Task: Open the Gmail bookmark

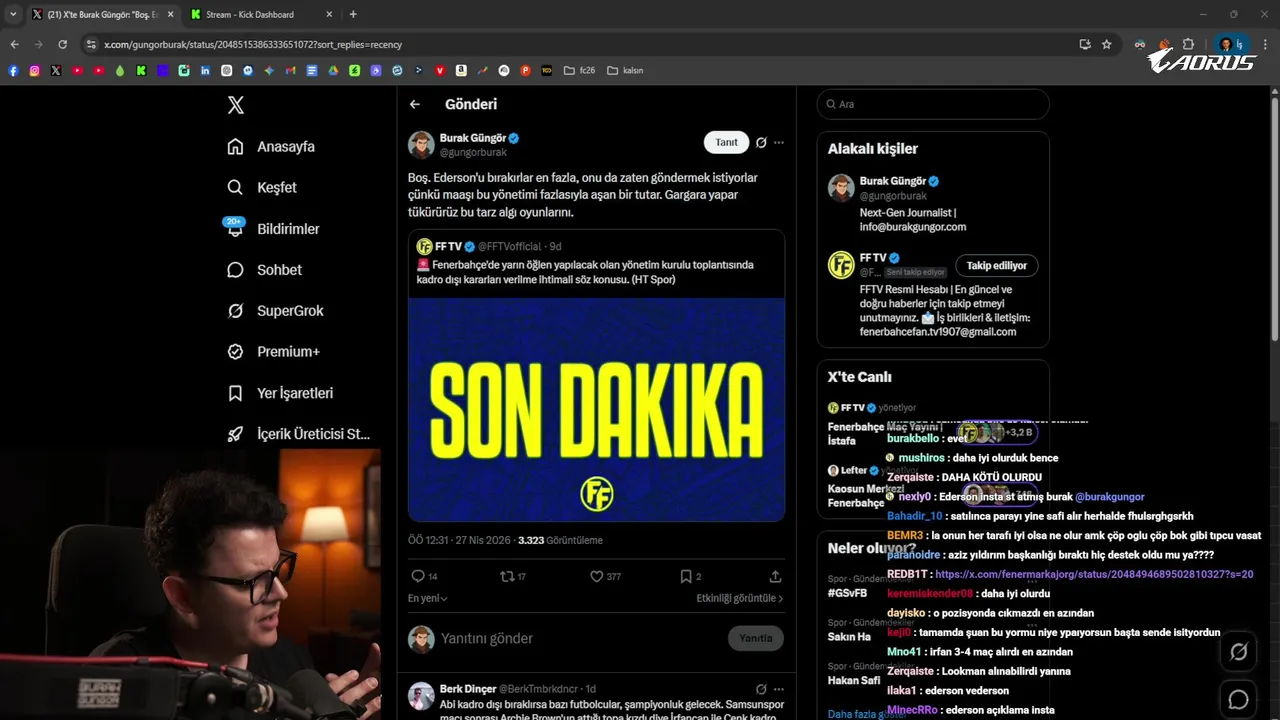Action: tap(290, 70)
